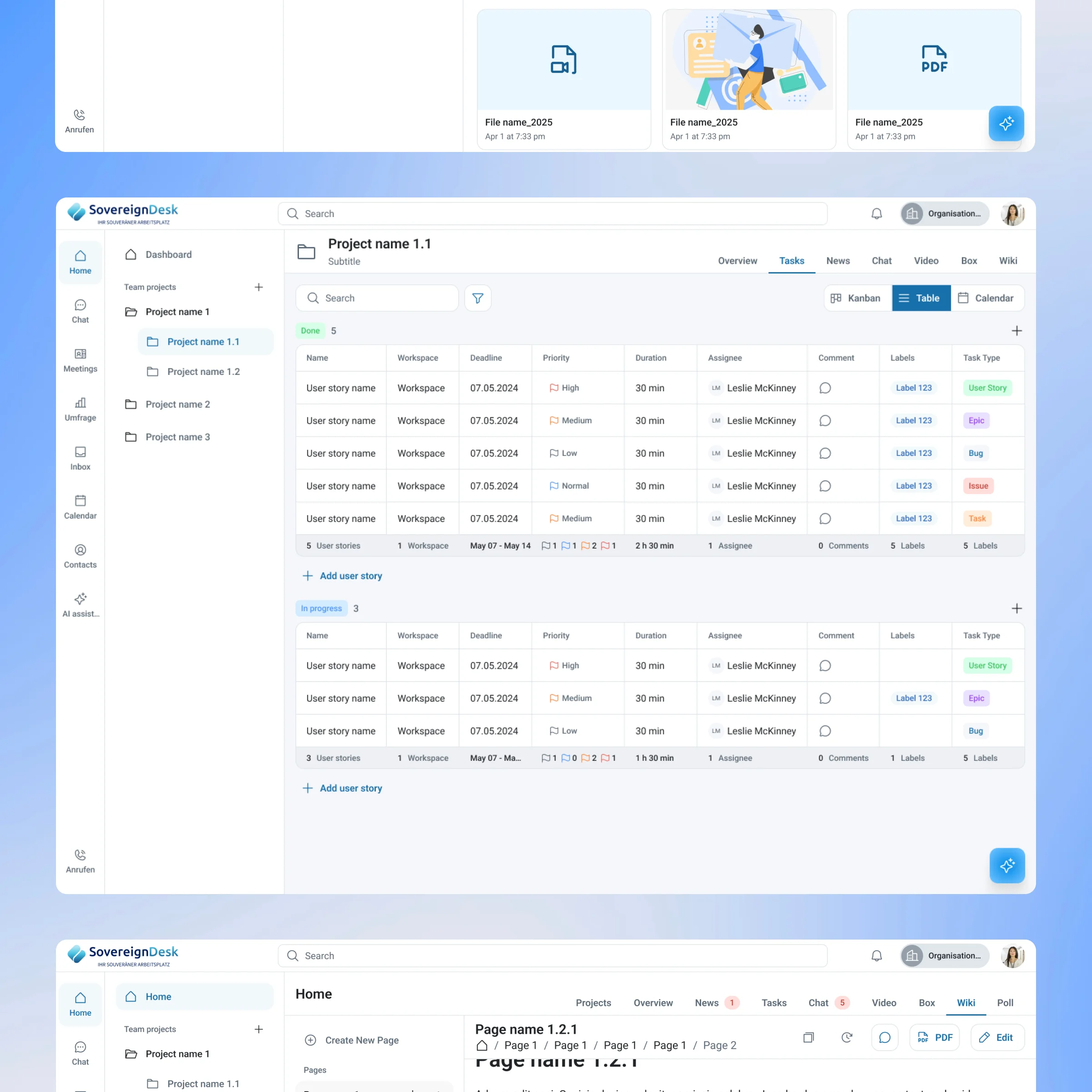Expand the Project name 1 folder
The image size is (1092, 1092).
(177, 312)
